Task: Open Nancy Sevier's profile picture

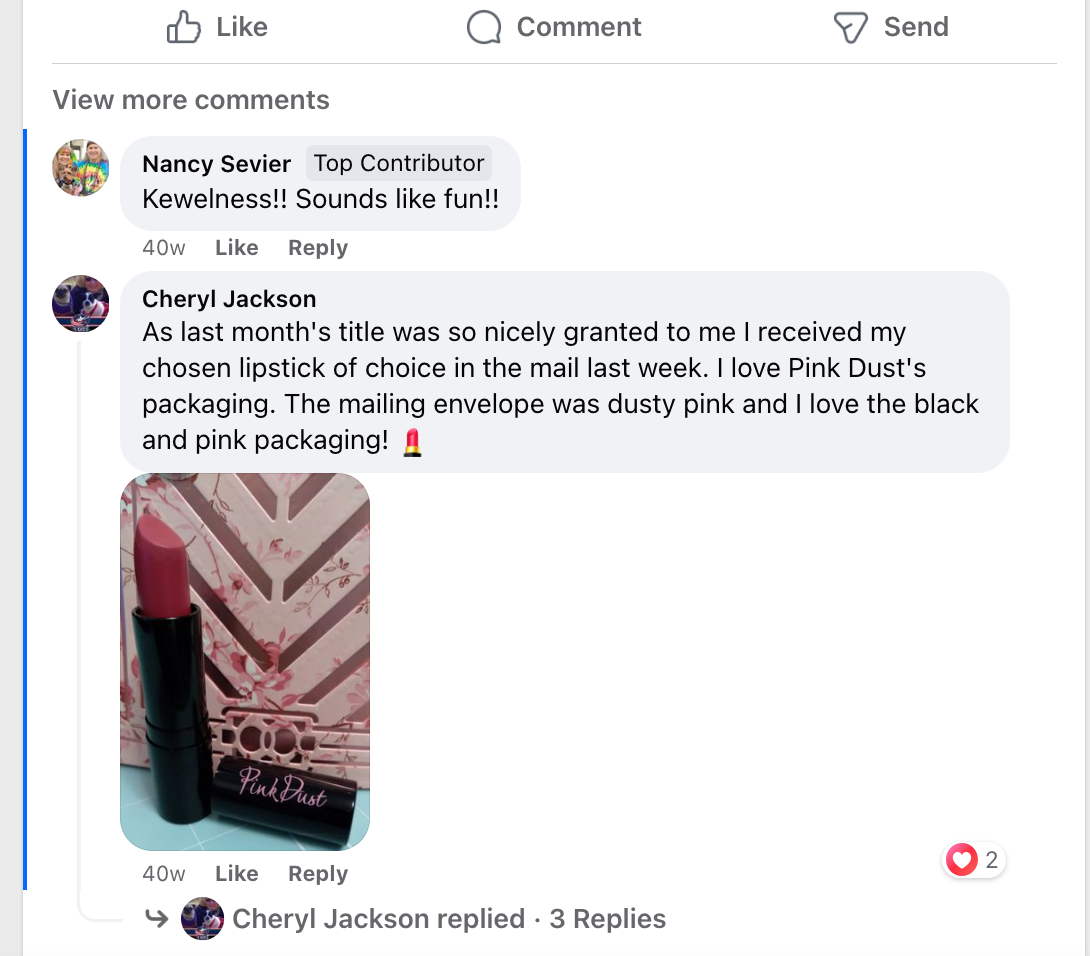Action: pyautogui.click(x=81, y=168)
